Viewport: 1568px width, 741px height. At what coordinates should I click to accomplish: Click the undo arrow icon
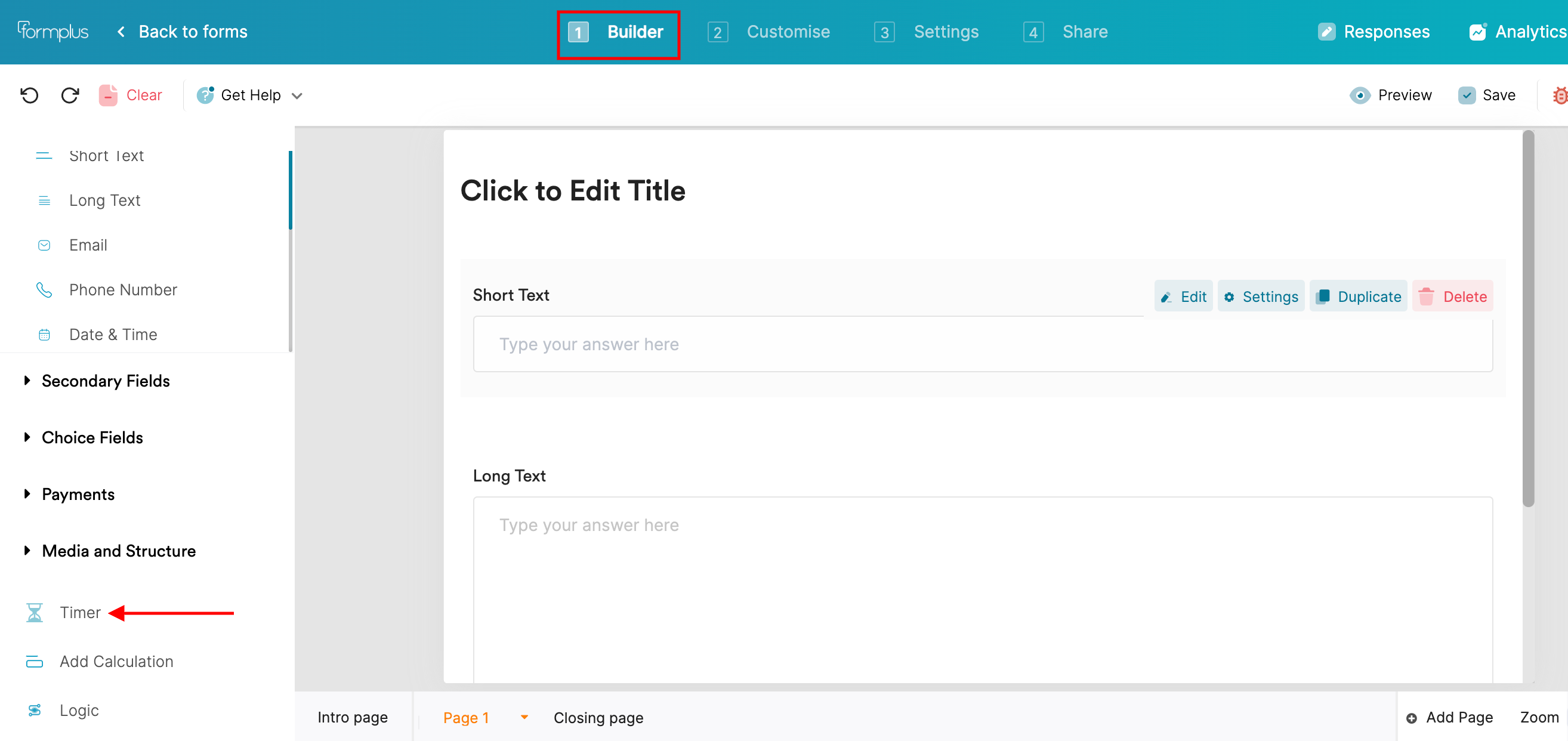tap(29, 95)
